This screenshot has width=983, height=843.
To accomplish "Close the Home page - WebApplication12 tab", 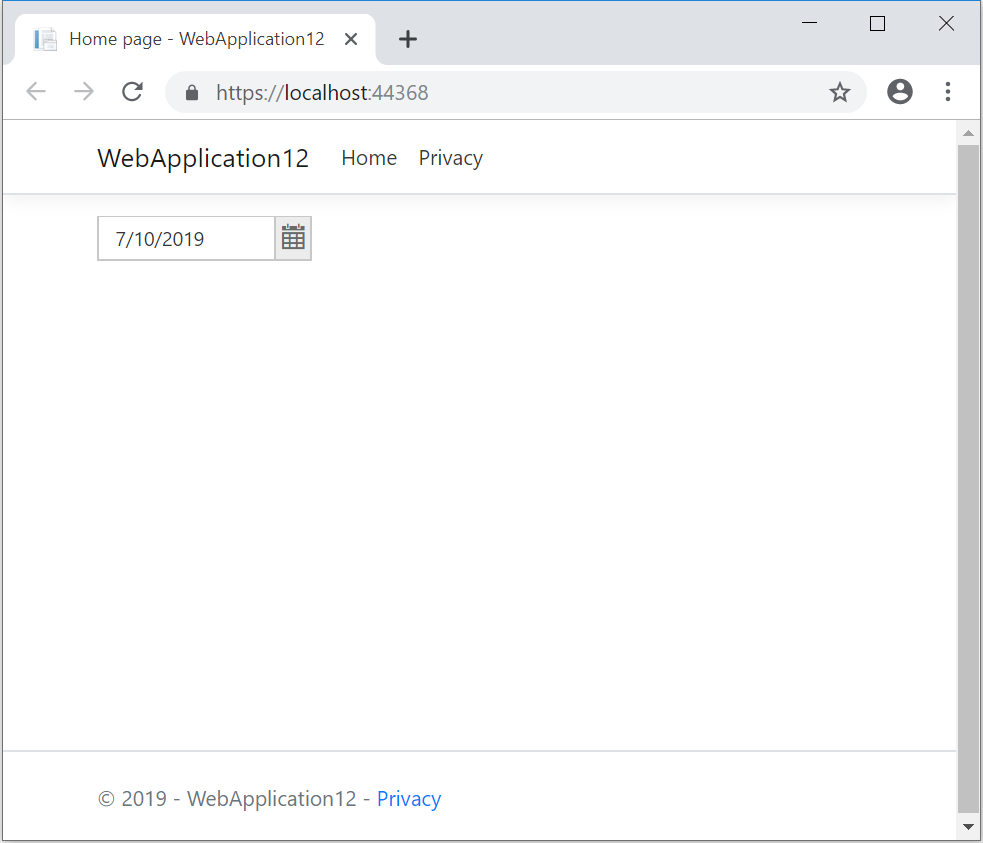I will click(351, 39).
